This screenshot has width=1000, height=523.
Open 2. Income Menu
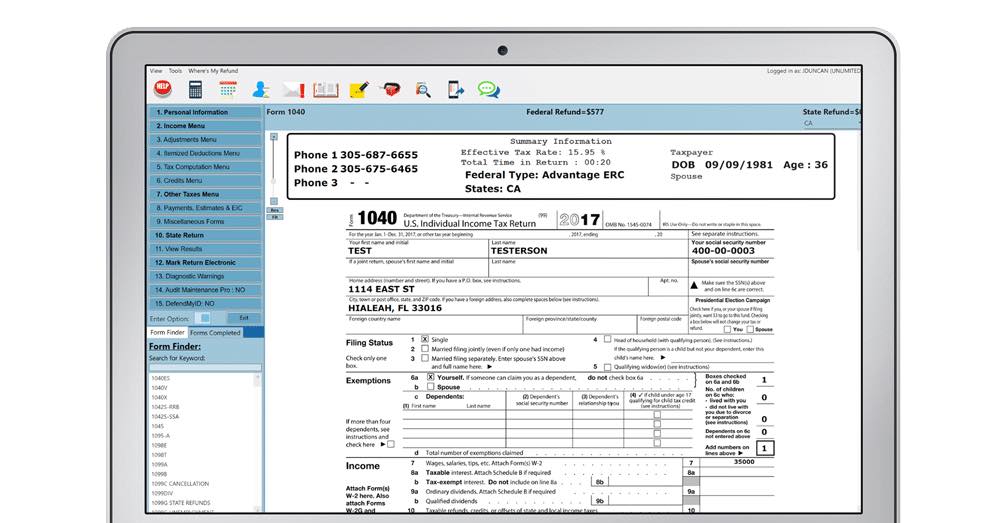(205, 126)
